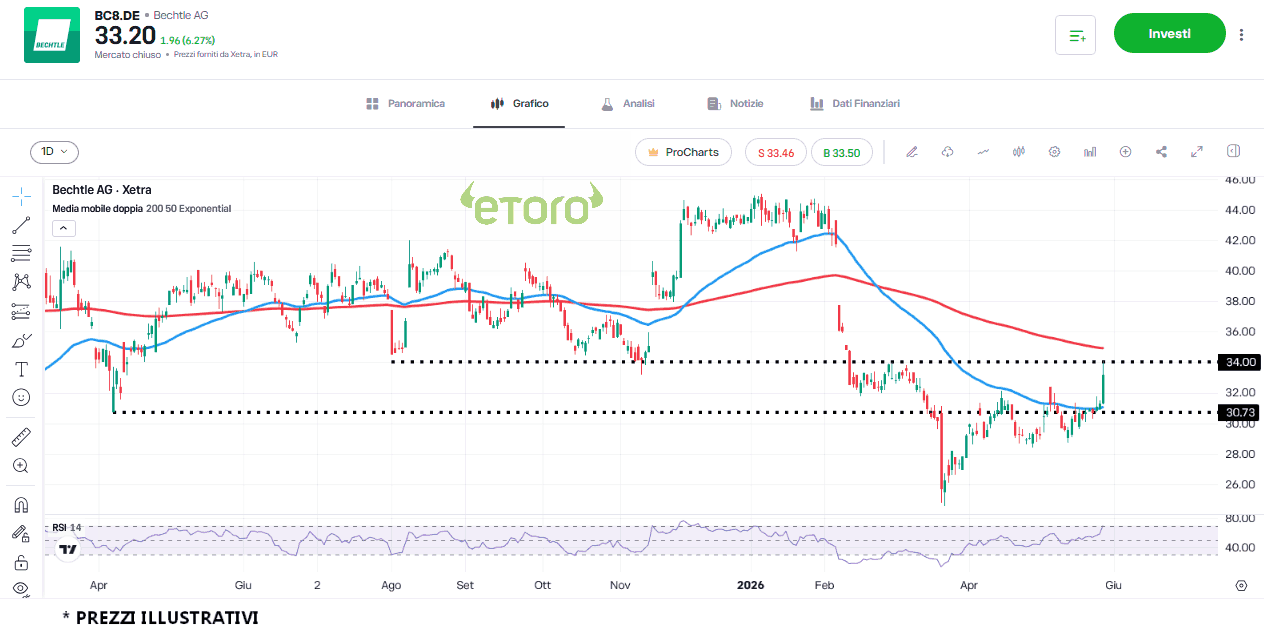Switch to the Panoramica tab

pyautogui.click(x=405, y=103)
